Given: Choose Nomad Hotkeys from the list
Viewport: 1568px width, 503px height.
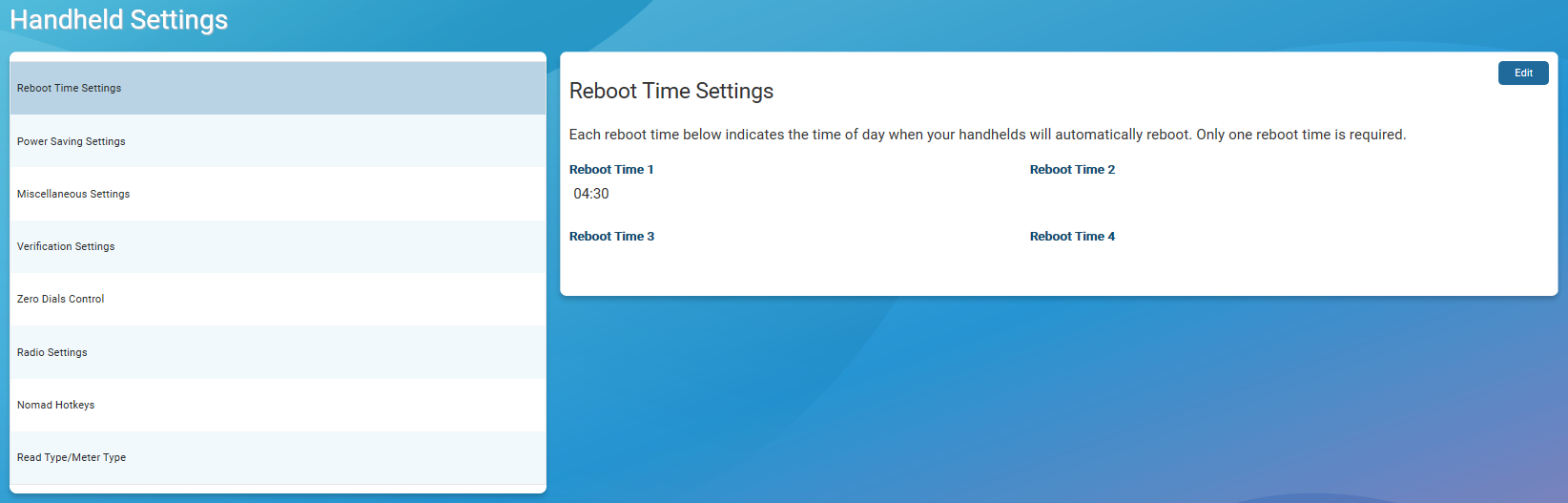Looking at the screenshot, I should (x=56, y=405).
